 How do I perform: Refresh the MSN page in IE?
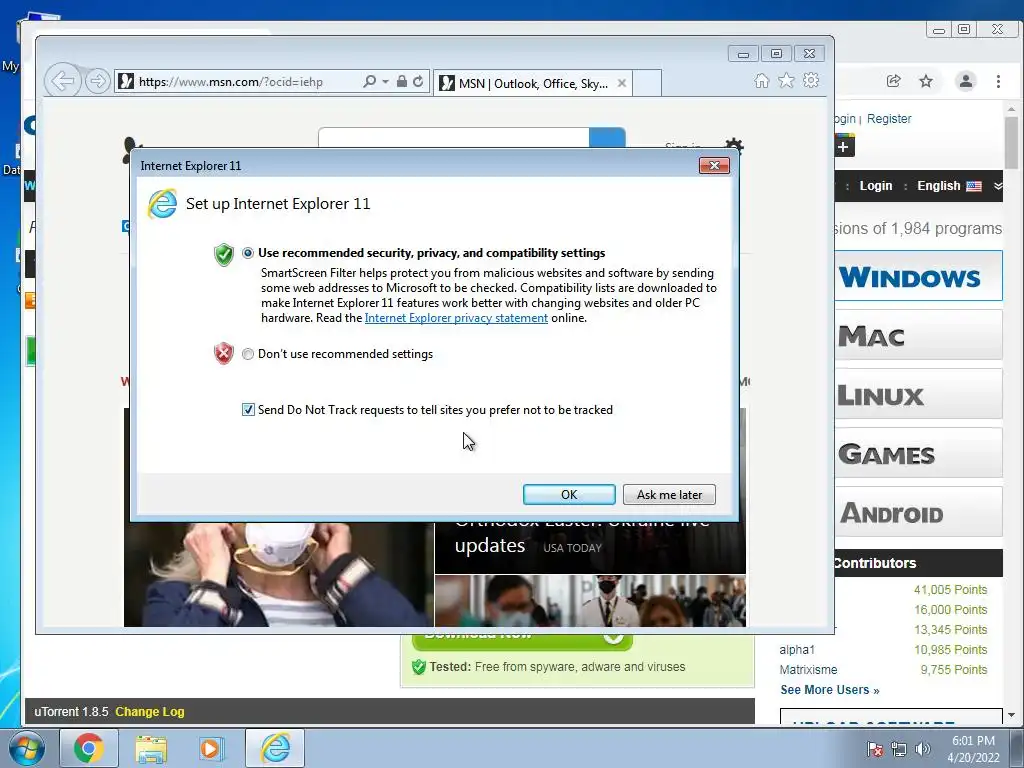(418, 81)
